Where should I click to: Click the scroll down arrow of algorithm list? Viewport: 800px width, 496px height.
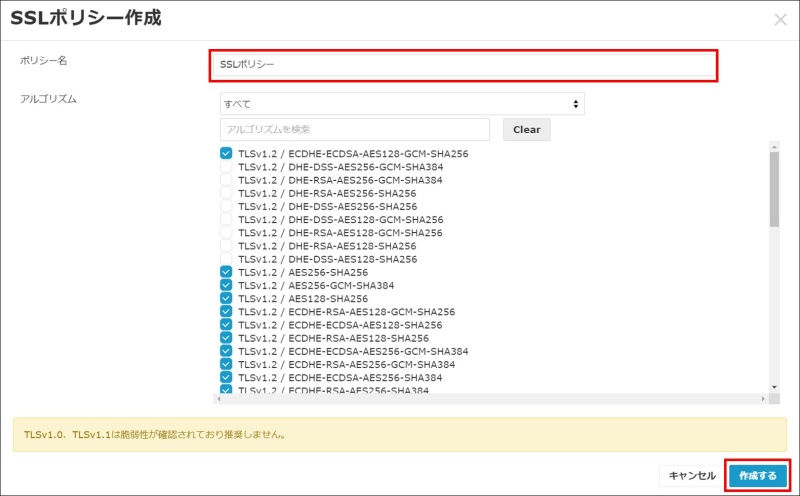(x=774, y=386)
